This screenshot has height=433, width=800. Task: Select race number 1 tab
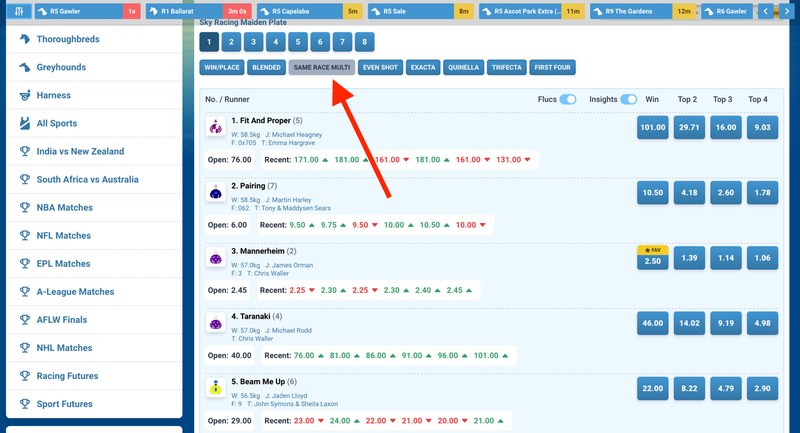(x=209, y=42)
